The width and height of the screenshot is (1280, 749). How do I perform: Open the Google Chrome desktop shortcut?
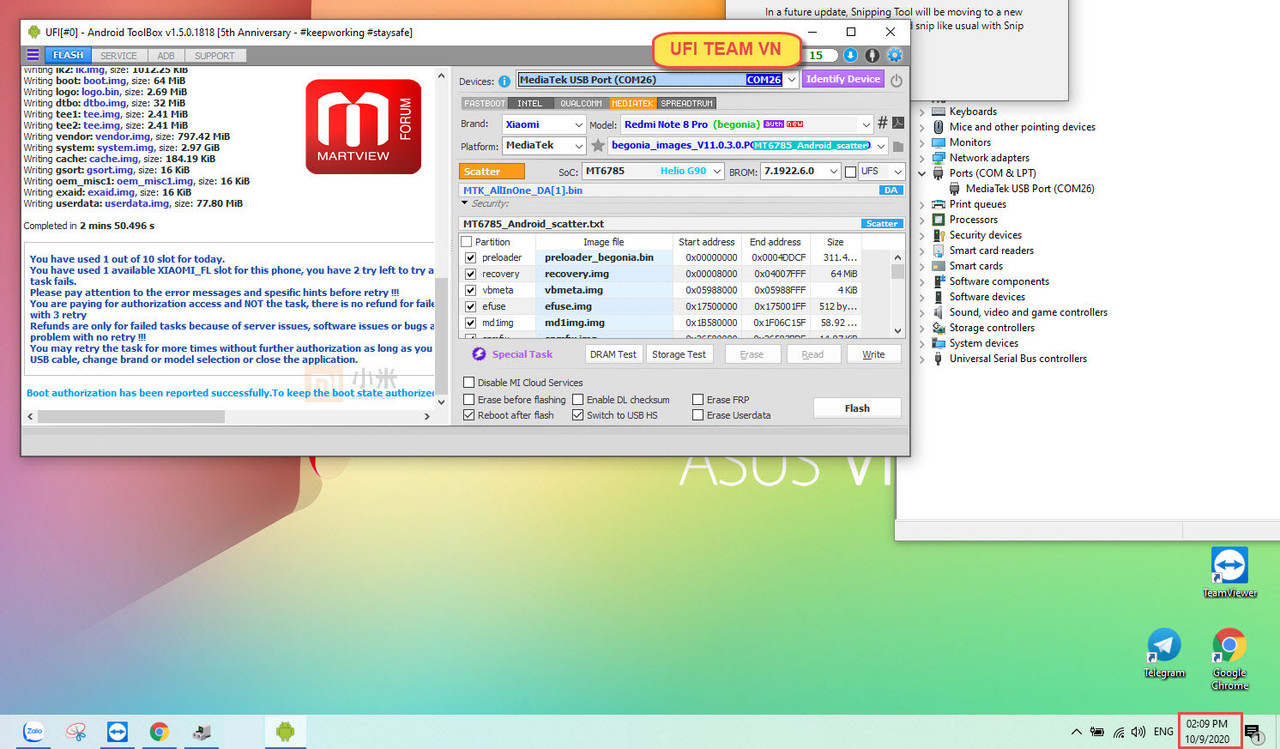click(x=1229, y=659)
